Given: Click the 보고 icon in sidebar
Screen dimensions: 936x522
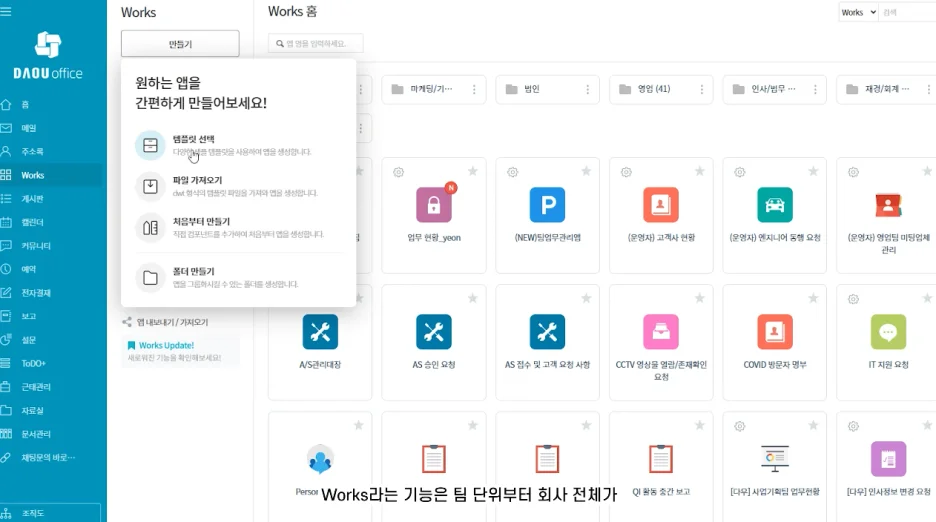Looking at the screenshot, I should (x=6, y=316).
